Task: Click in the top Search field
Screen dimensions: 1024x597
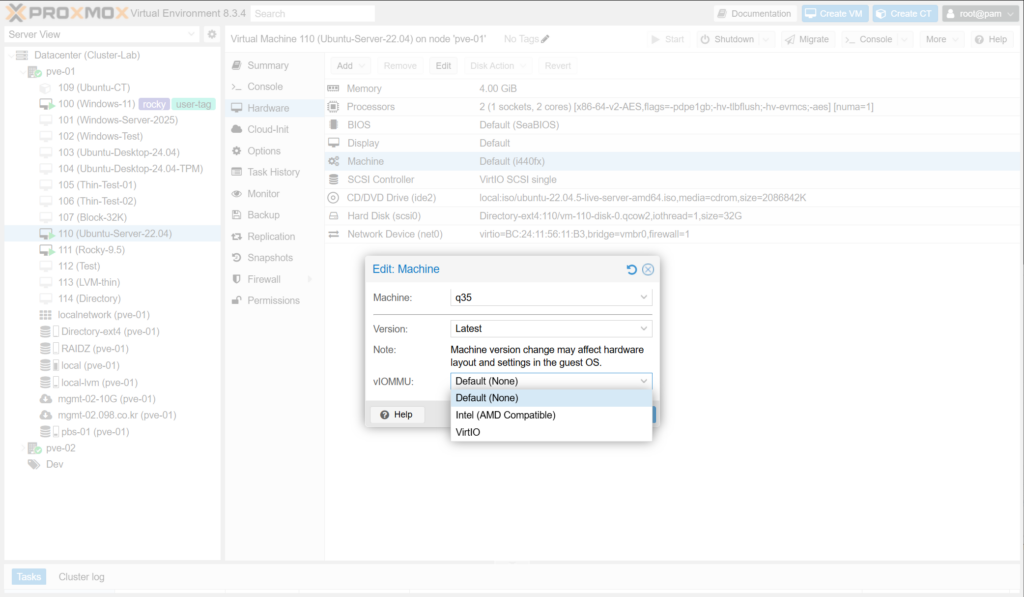Action: click(312, 14)
